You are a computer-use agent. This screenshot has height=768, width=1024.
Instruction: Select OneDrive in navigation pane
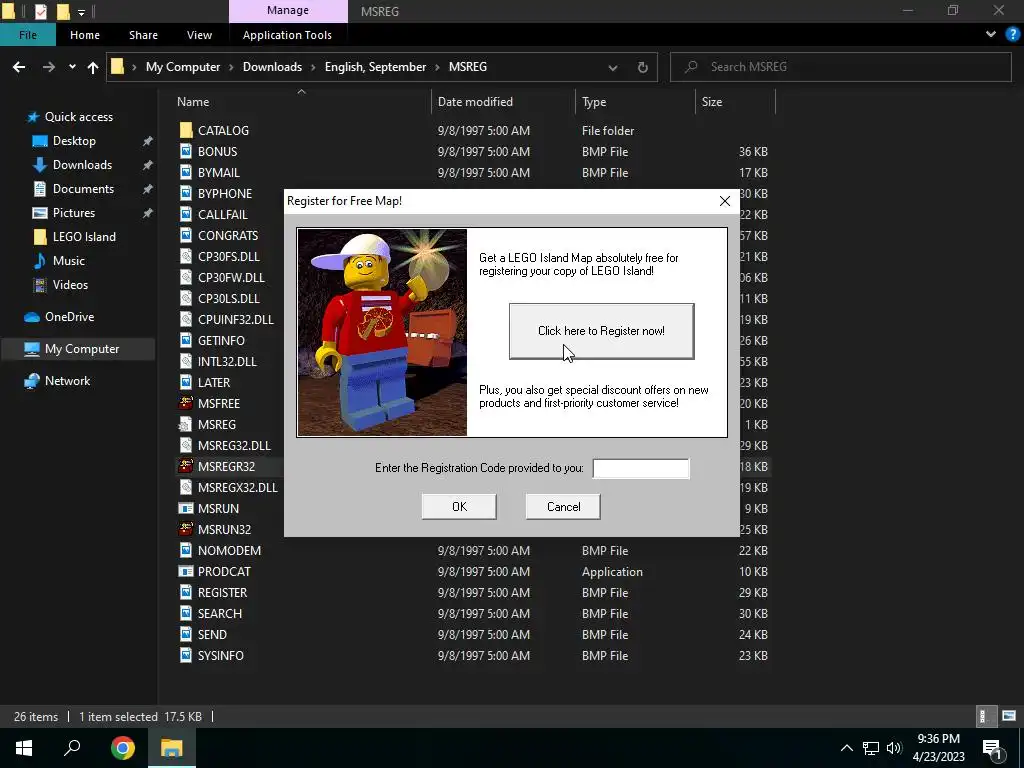(x=69, y=317)
